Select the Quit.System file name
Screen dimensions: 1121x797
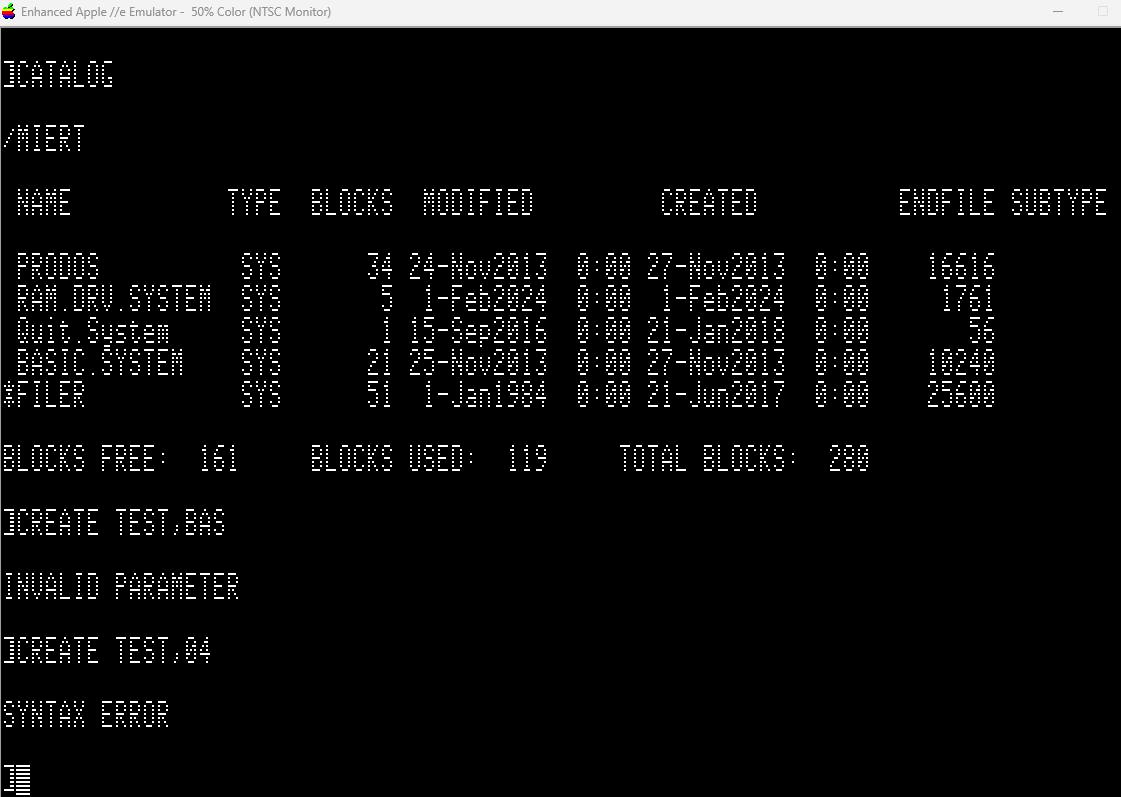click(93, 331)
